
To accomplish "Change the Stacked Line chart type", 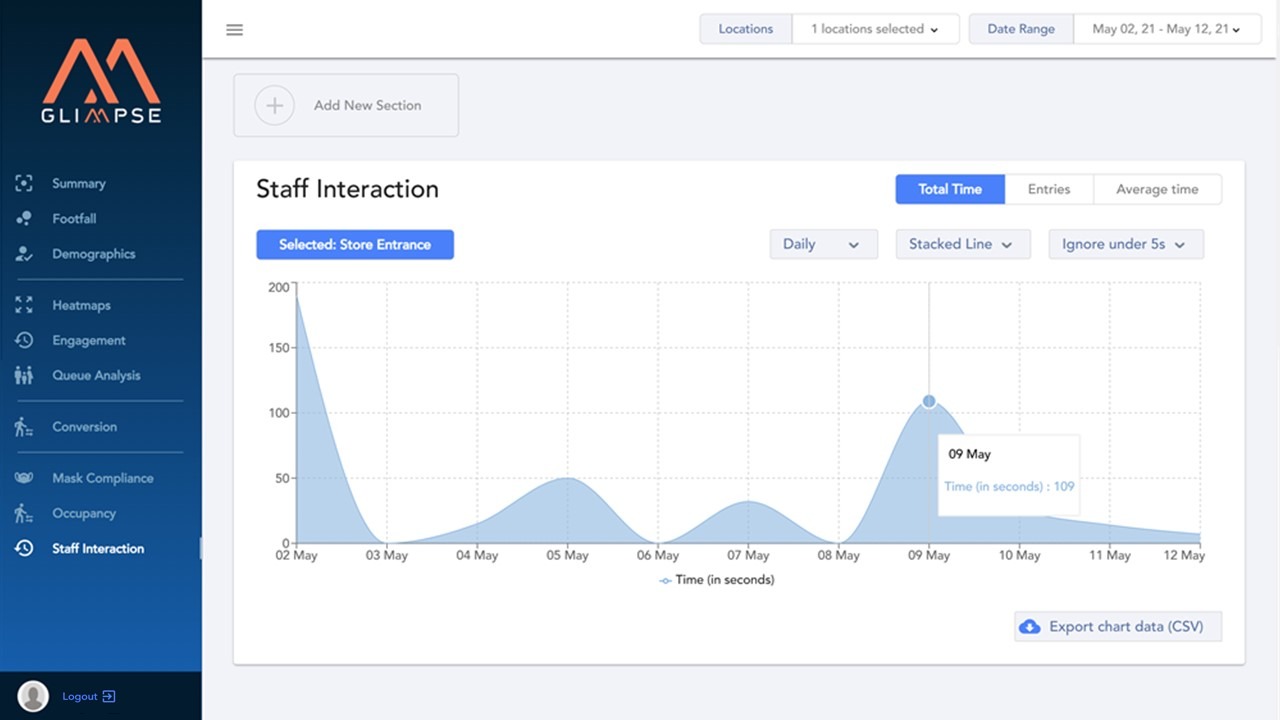I will coord(962,244).
